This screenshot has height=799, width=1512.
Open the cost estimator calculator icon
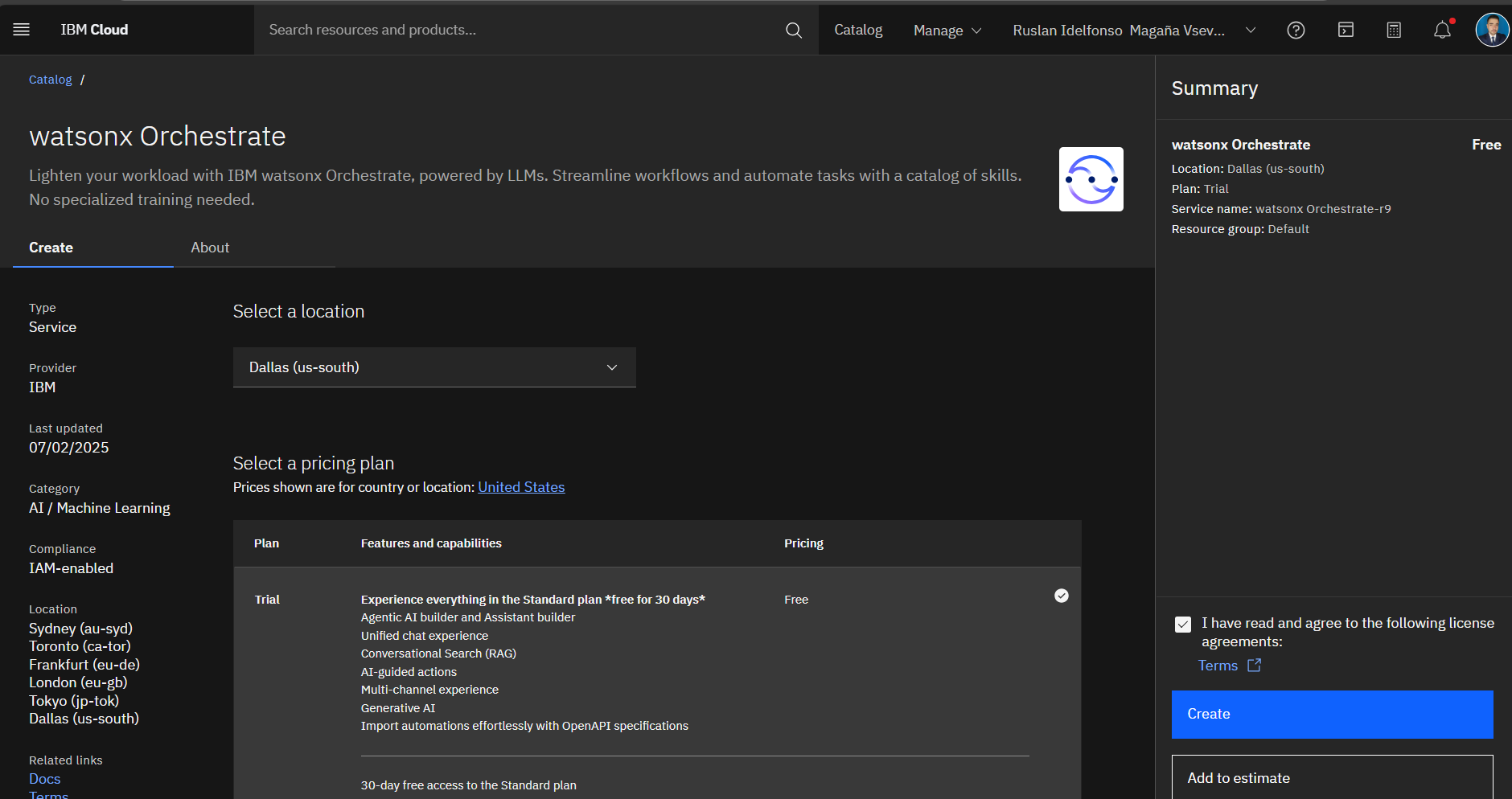click(x=1394, y=30)
